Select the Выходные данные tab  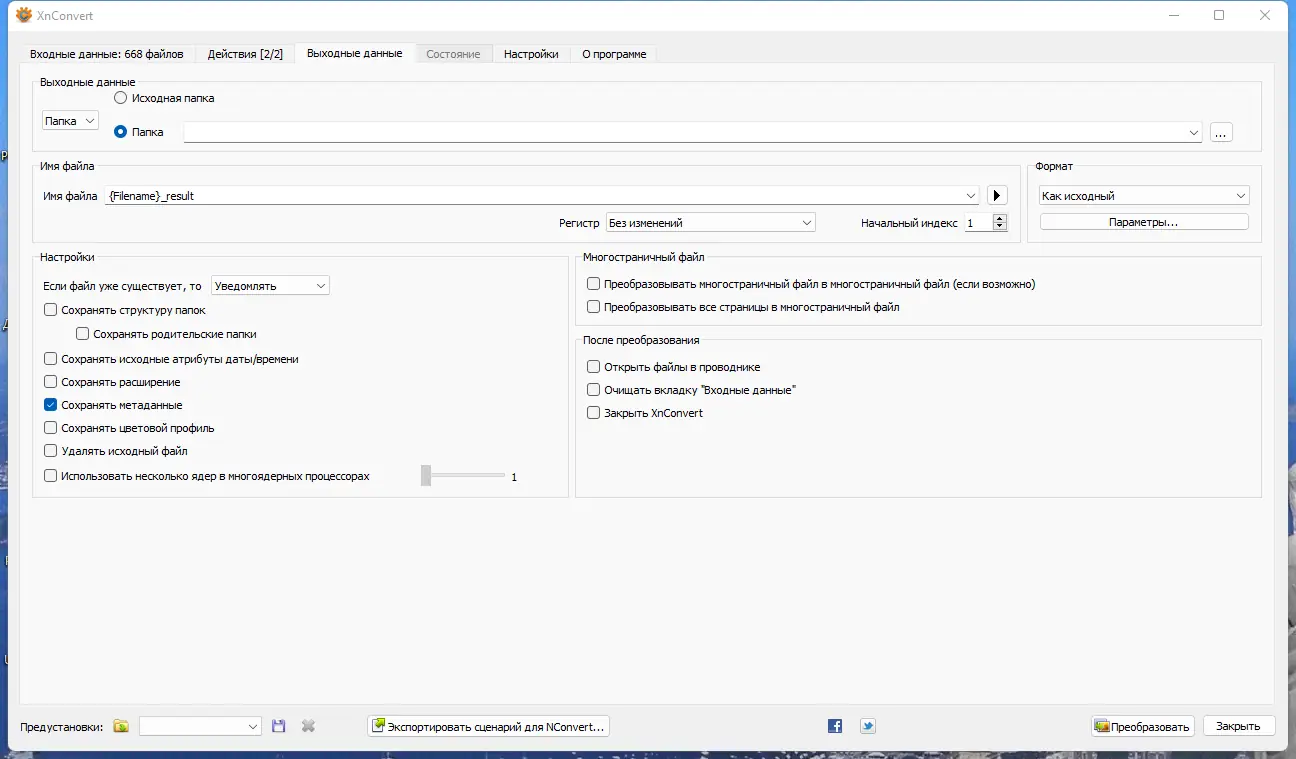pos(355,53)
